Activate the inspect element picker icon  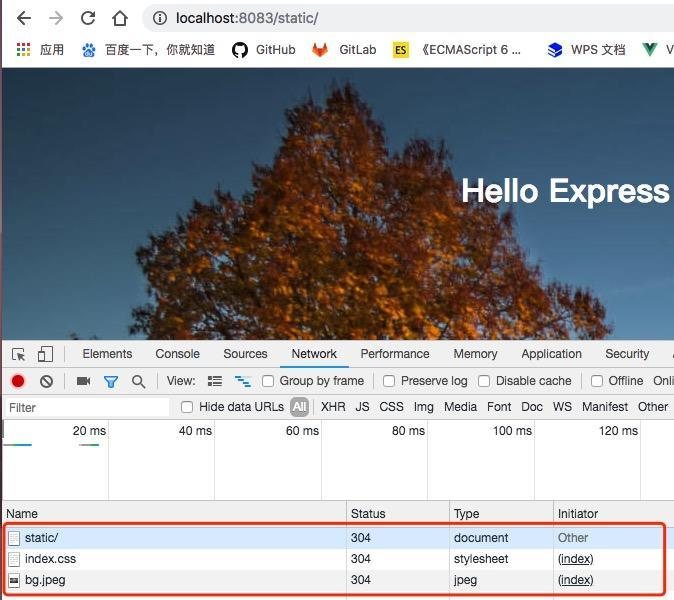point(19,355)
